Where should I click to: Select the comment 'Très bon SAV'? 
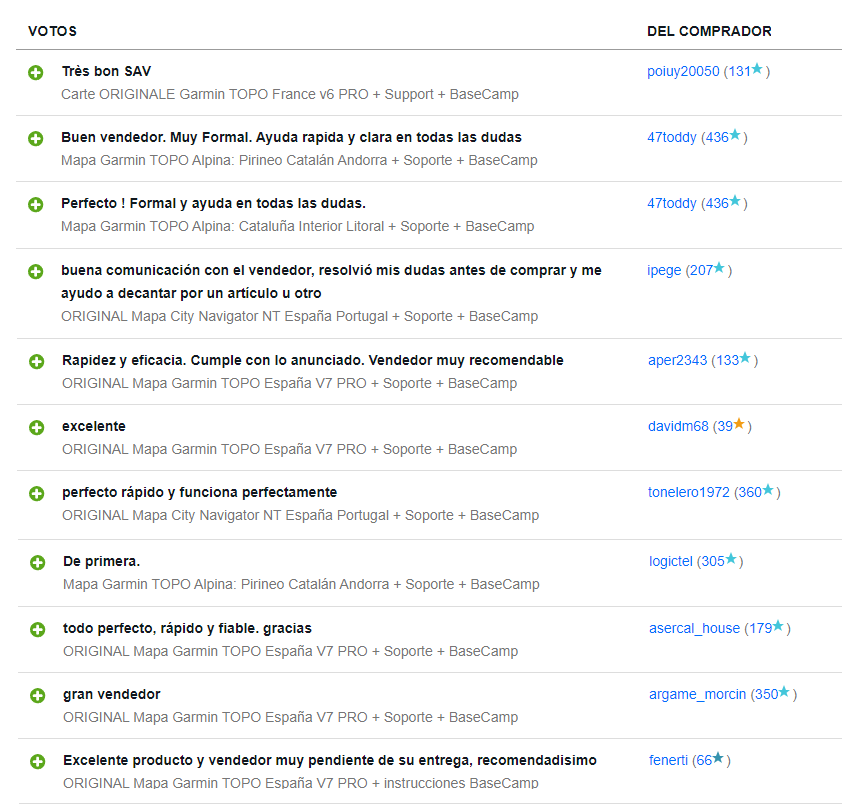pyautogui.click(x=106, y=71)
